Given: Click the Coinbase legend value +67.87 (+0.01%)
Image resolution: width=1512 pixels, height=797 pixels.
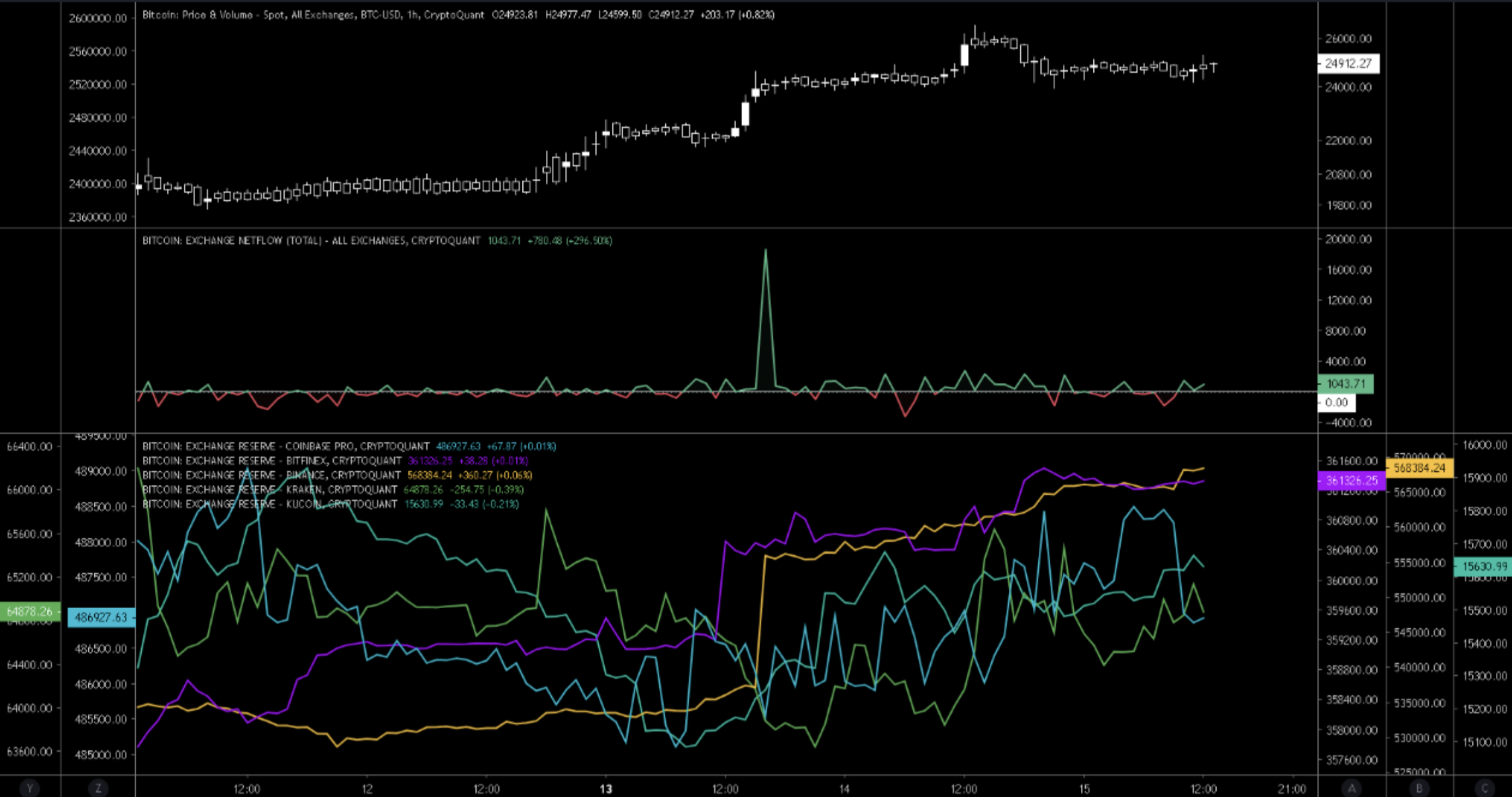Looking at the screenshot, I should 521,447.
